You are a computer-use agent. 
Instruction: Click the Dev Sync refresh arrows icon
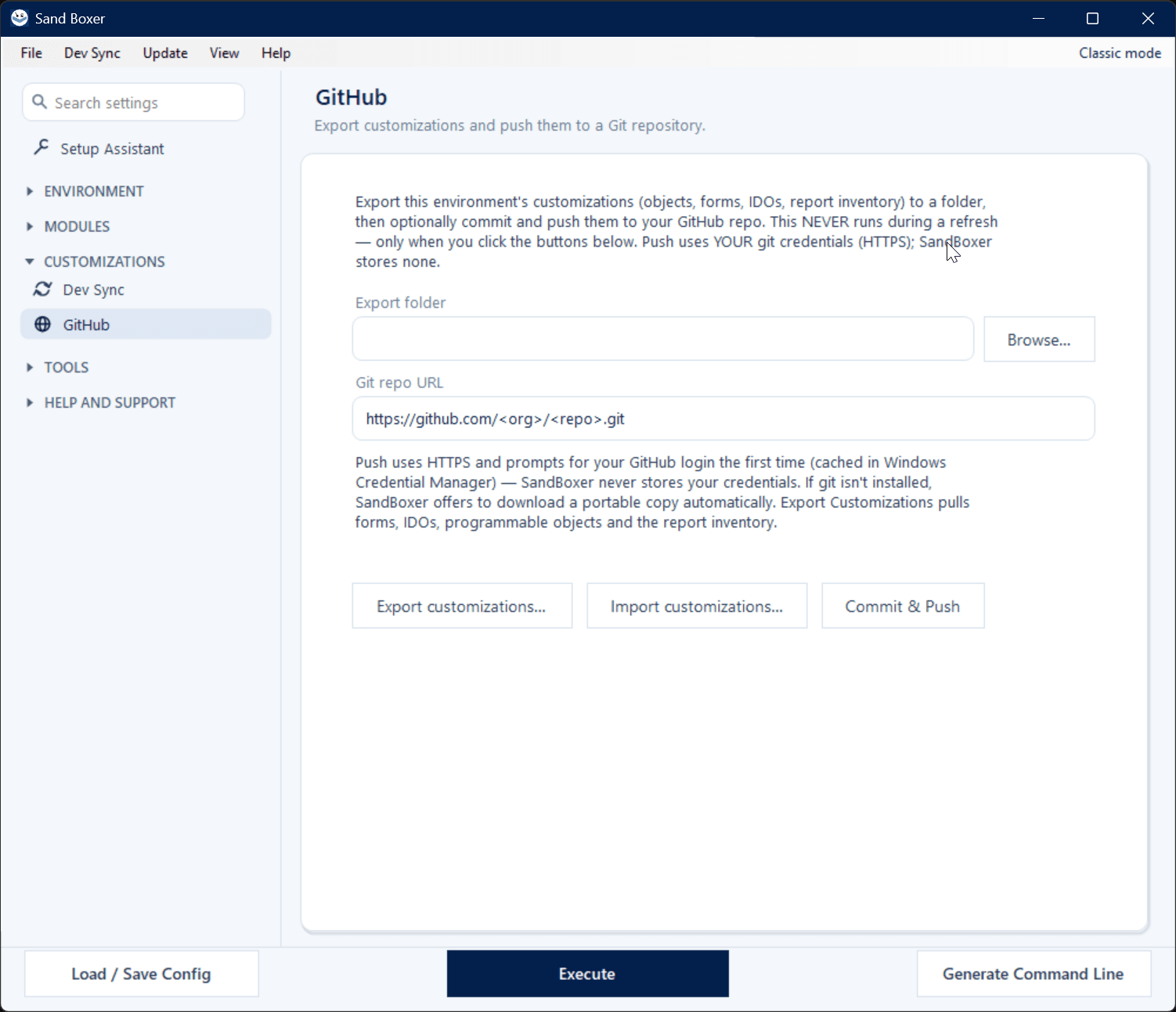click(42, 290)
